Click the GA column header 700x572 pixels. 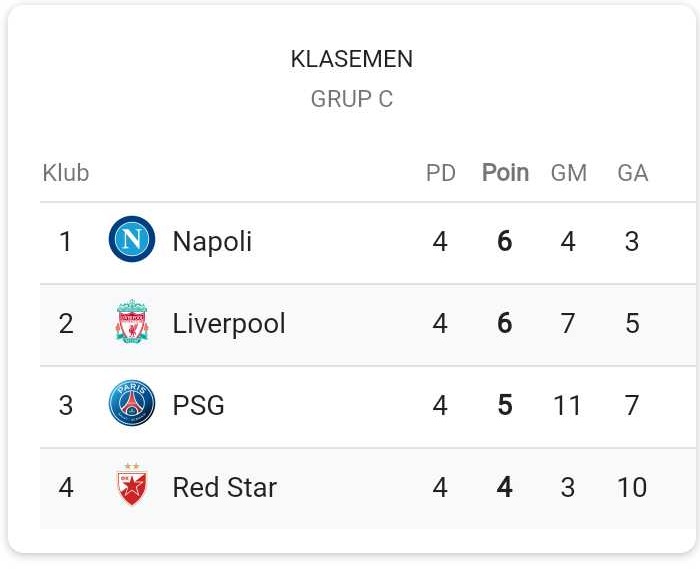(633, 173)
